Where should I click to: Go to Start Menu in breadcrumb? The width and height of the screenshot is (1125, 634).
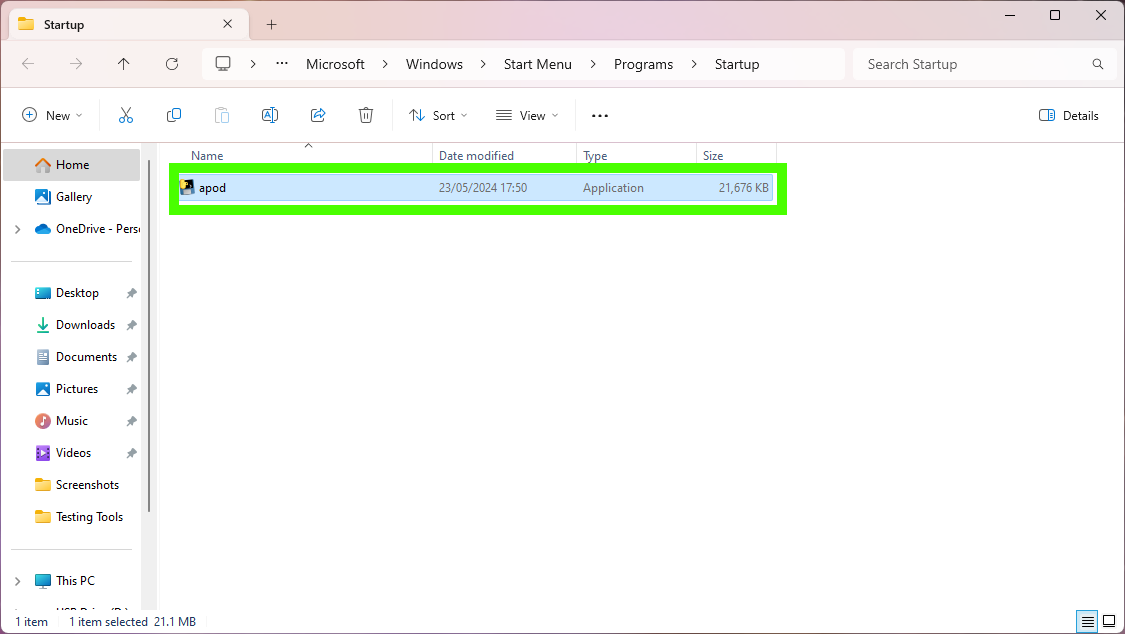click(537, 64)
